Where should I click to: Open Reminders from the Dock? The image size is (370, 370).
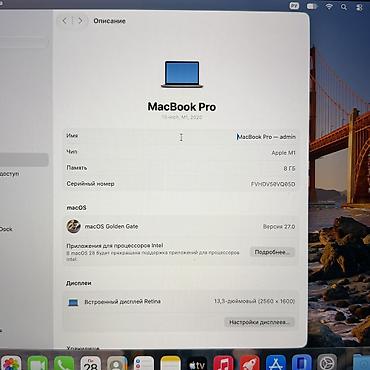click(x=144, y=363)
